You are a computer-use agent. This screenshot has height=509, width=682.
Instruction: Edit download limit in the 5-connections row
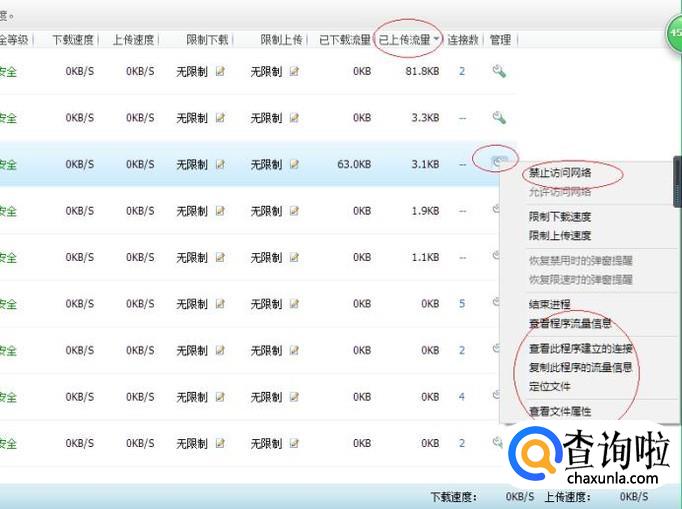221,304
